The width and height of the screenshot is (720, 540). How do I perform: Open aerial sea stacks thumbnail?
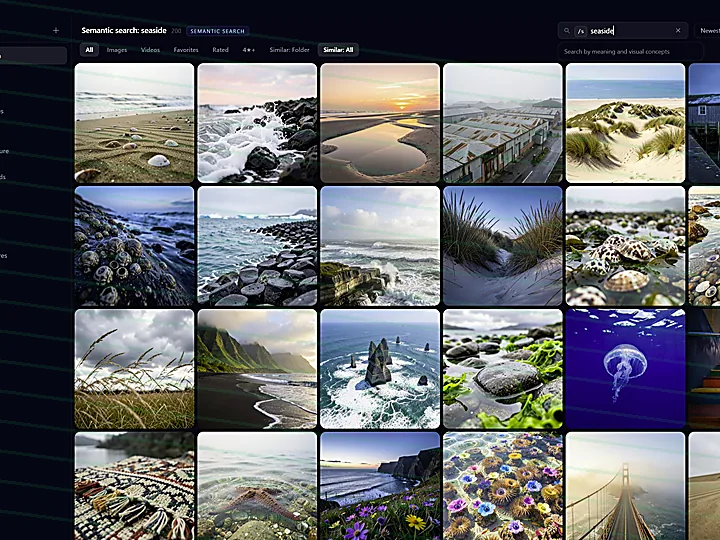[x=380, y=369]
